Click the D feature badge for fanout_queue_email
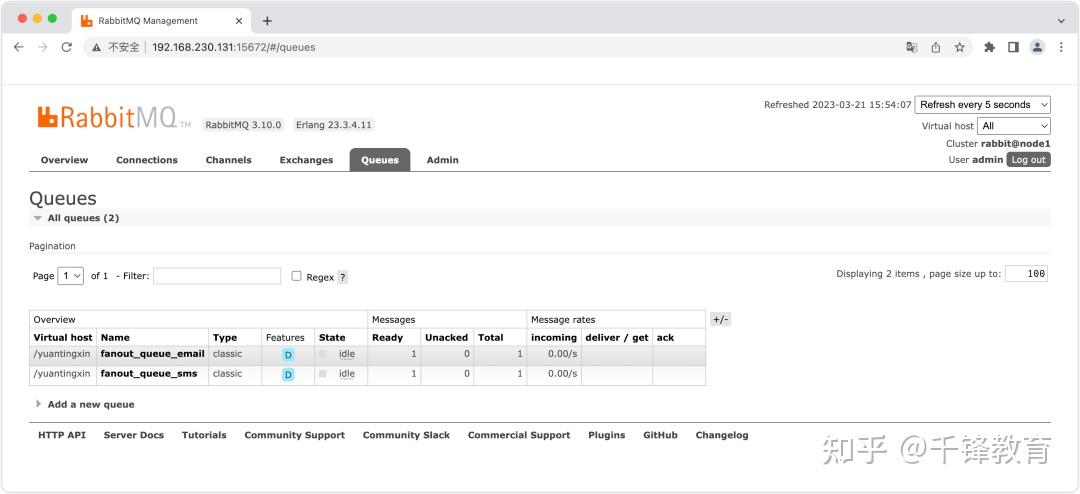 point(288,354)
